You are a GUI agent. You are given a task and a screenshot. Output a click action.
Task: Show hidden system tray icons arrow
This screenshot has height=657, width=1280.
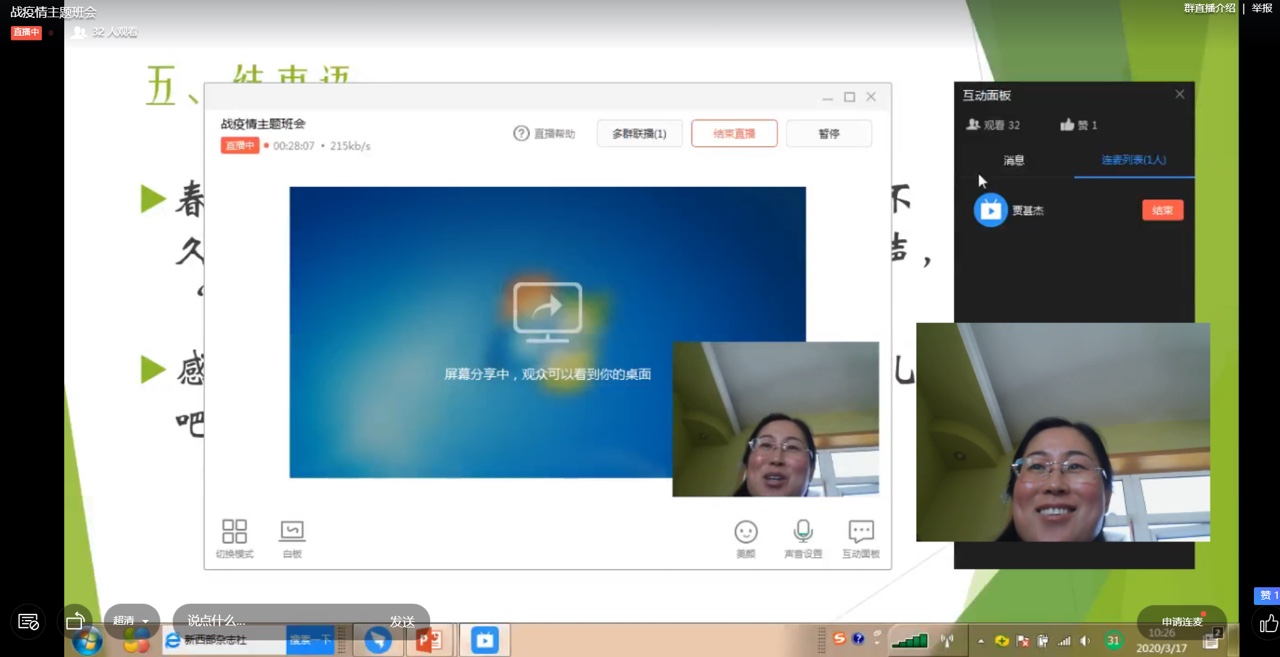click(x=980, y=641)
